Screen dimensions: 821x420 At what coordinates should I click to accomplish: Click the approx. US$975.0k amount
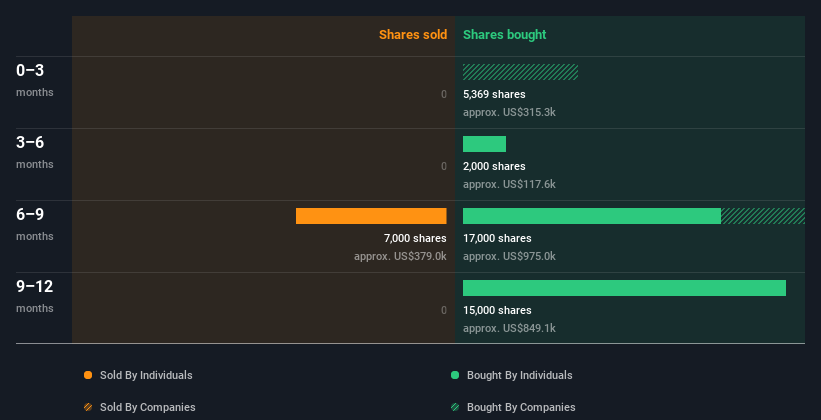[509, 256]
